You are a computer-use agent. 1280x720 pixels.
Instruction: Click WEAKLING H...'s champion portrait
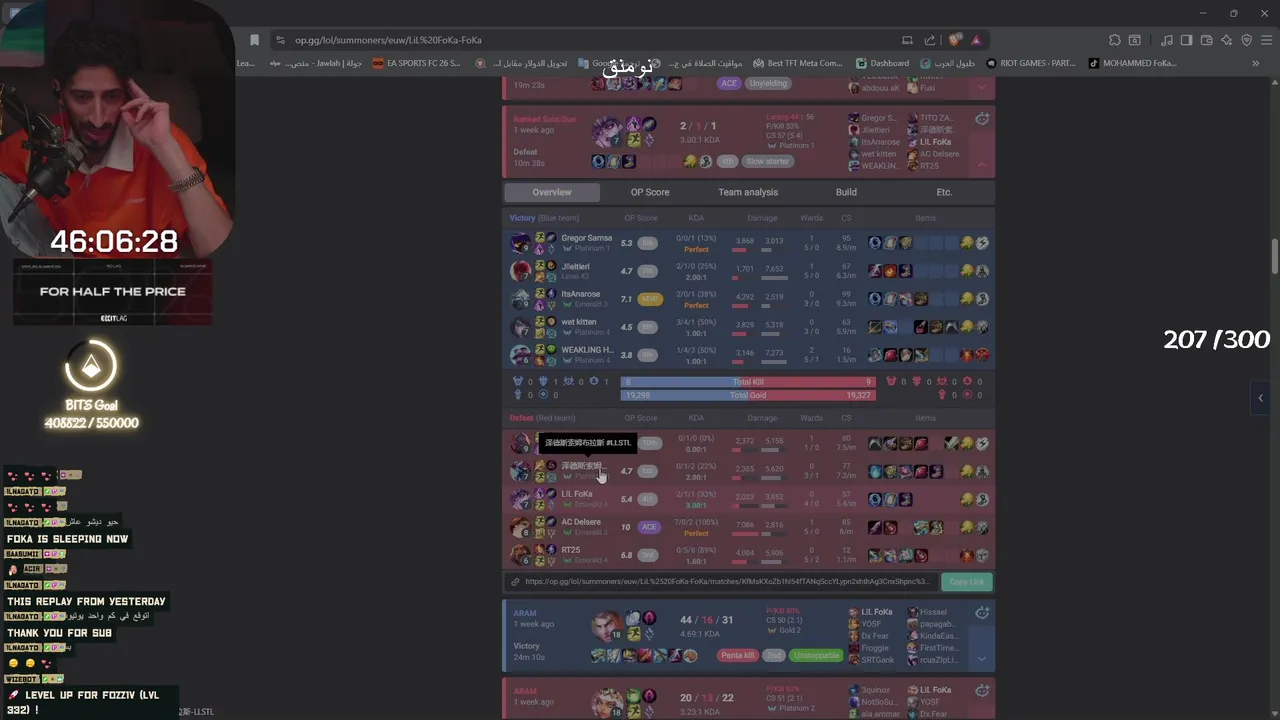[520, 355]
